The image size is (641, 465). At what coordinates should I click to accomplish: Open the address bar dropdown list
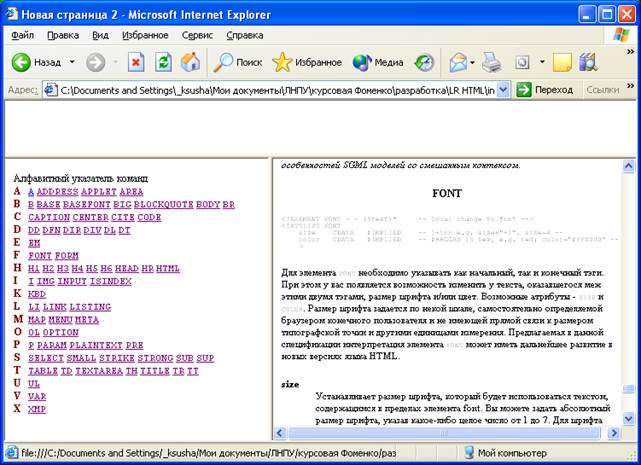point(504,90)
